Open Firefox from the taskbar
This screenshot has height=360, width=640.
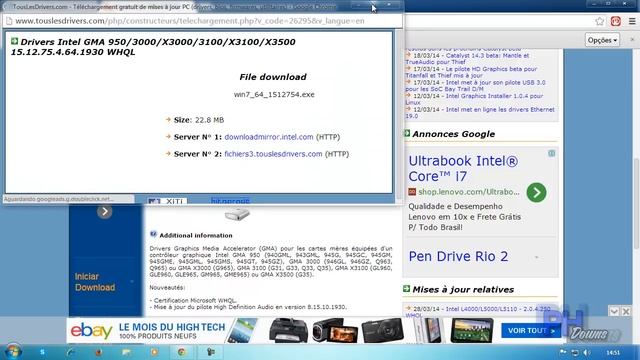98,352
